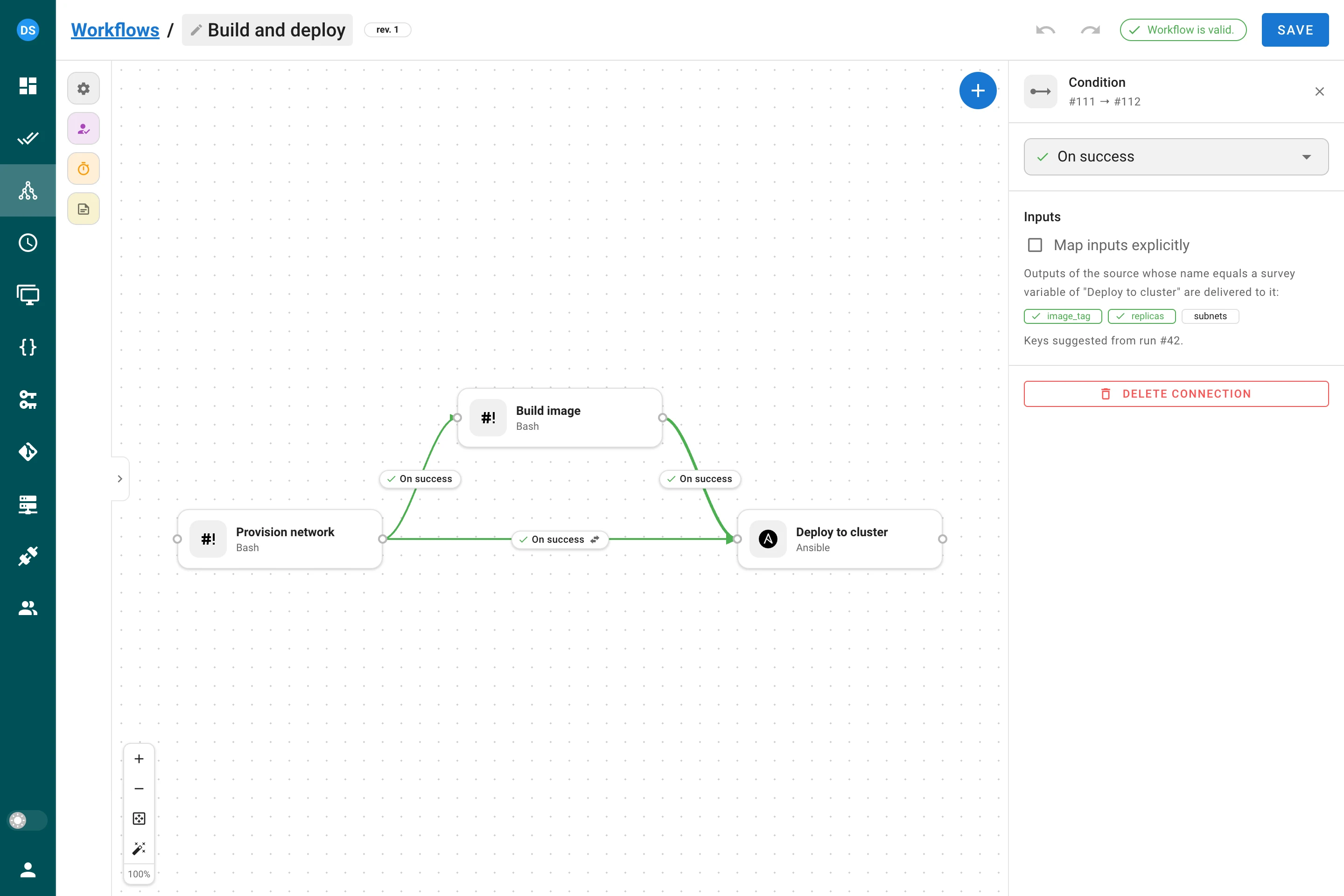
Task: Add the gear job node from palette
Action: click(84, 89)
